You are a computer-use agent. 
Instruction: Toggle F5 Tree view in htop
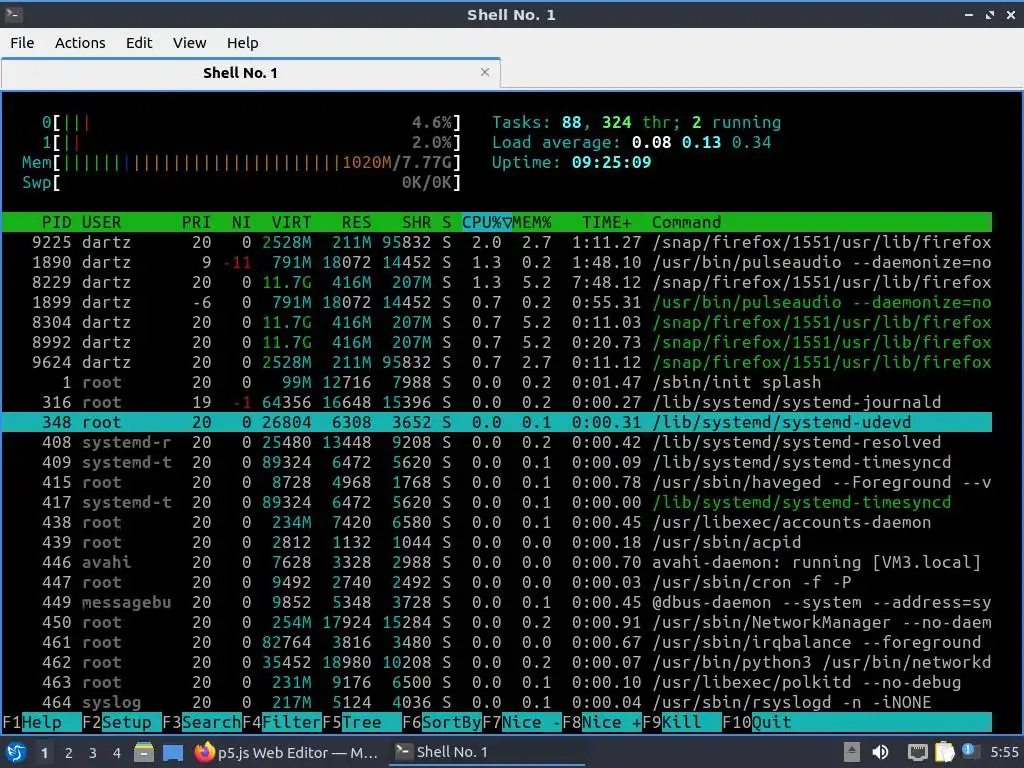(x=361, y=722)
